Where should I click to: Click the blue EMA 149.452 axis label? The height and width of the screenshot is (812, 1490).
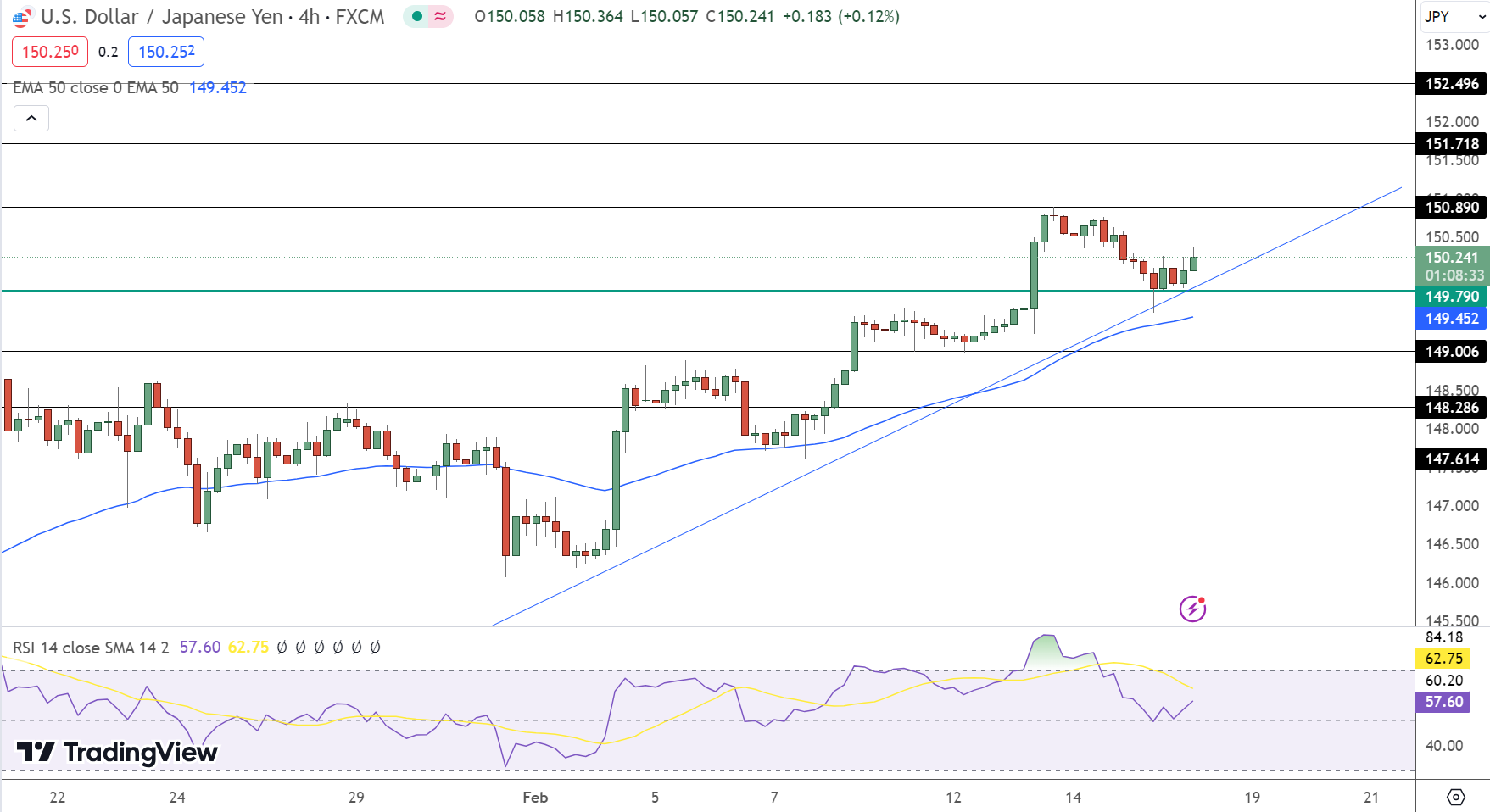point(1452,319)
